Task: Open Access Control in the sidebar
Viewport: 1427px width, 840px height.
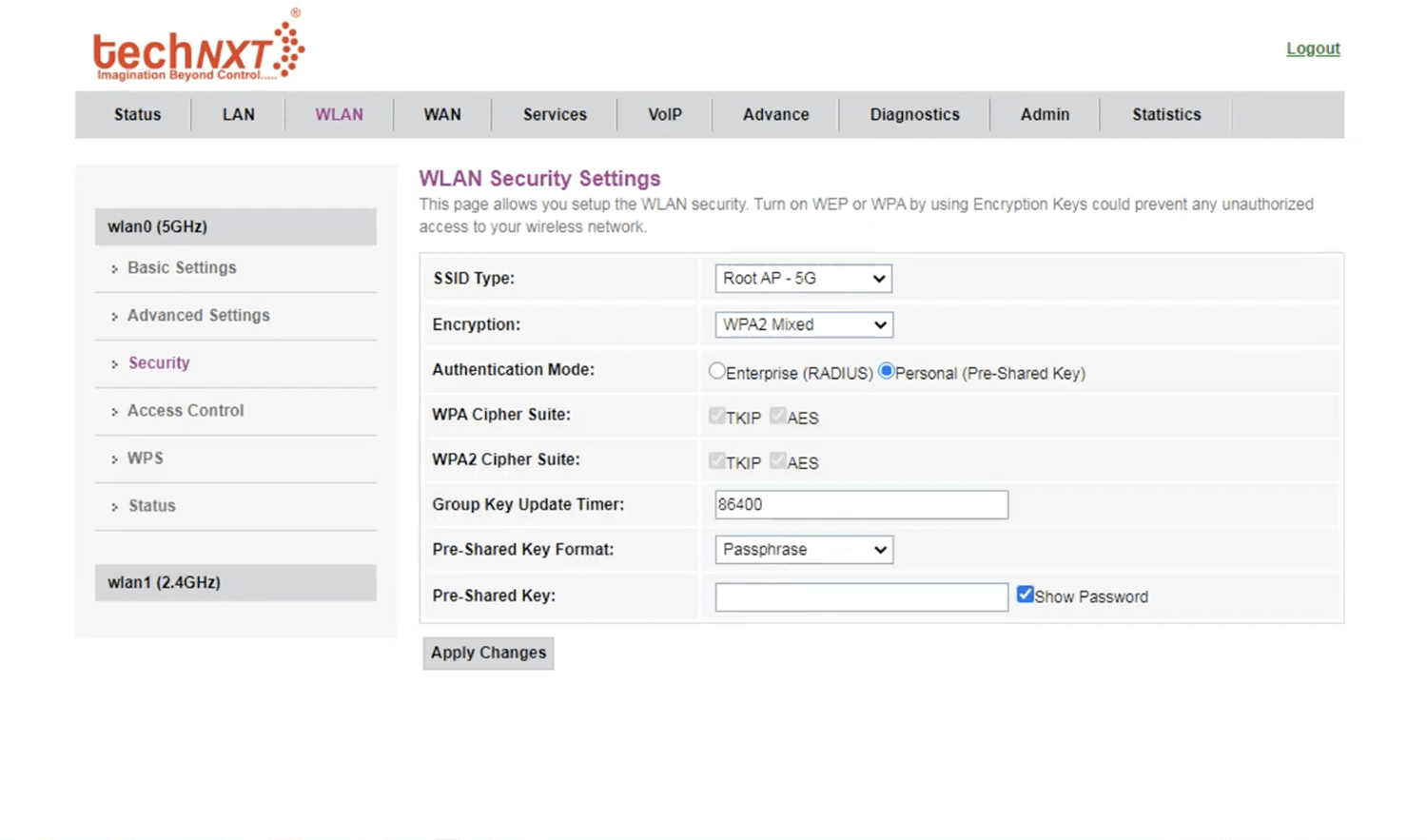Action: pyautogui.click(x=186, y=411)
